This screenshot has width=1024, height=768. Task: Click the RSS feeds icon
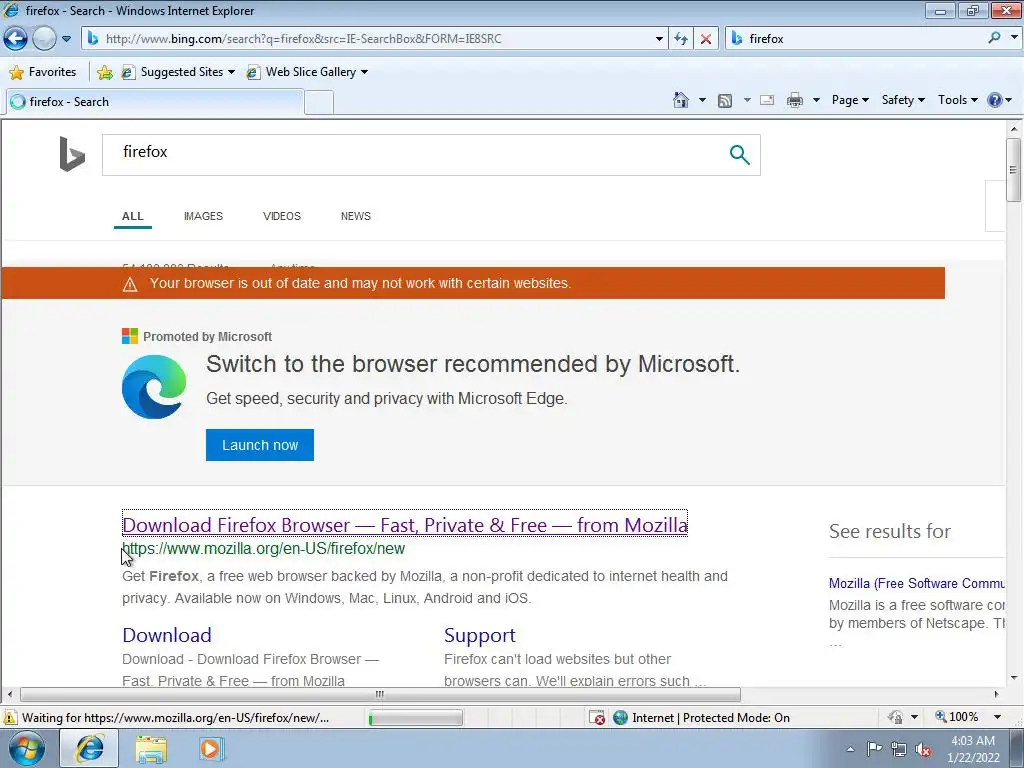pyautogui.click(x=725, y=100)
